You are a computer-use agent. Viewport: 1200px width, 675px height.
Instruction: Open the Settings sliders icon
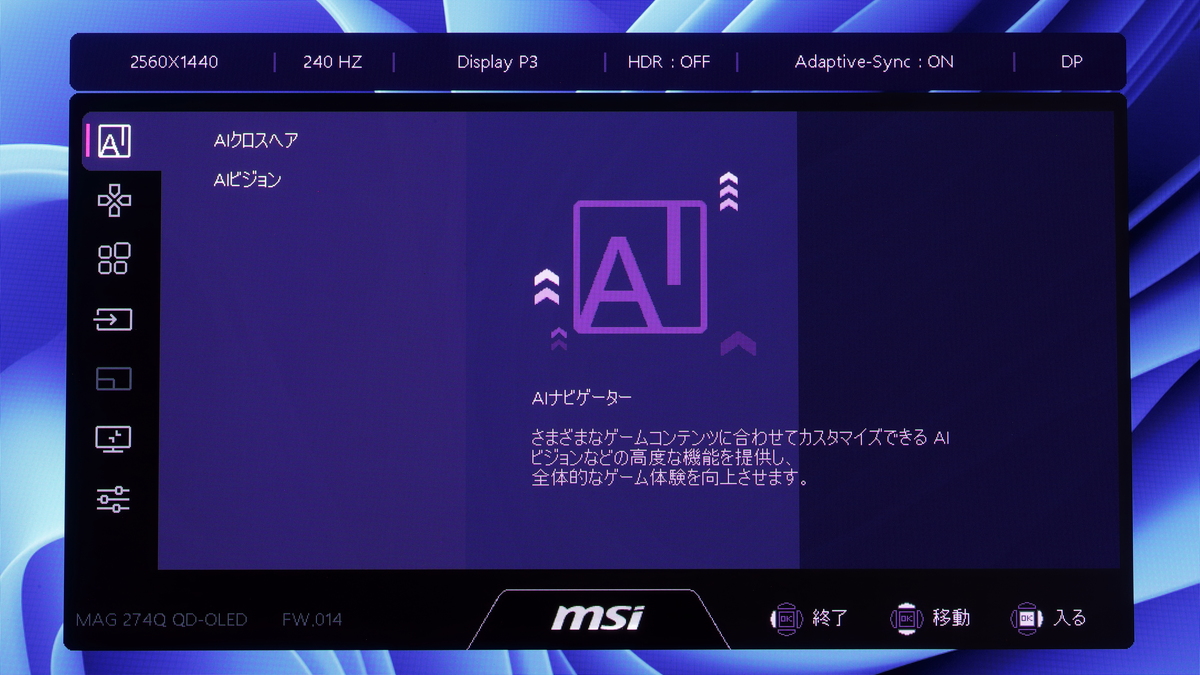pos(114,498)
